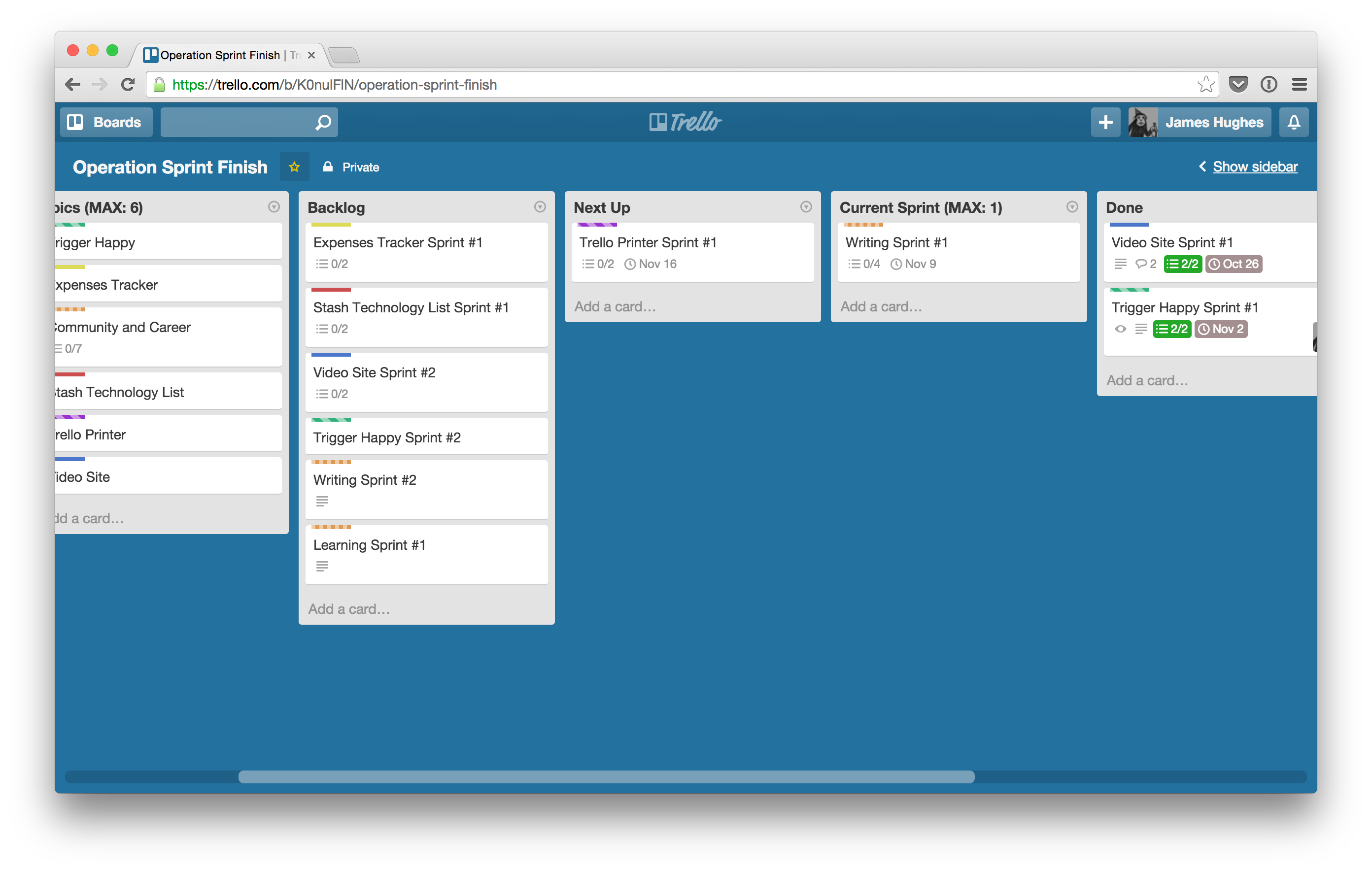Viewport: 1372px width, 872px height.
Task: Open the Video Site Sprint #1 card
Action: tap(1209, 252)
